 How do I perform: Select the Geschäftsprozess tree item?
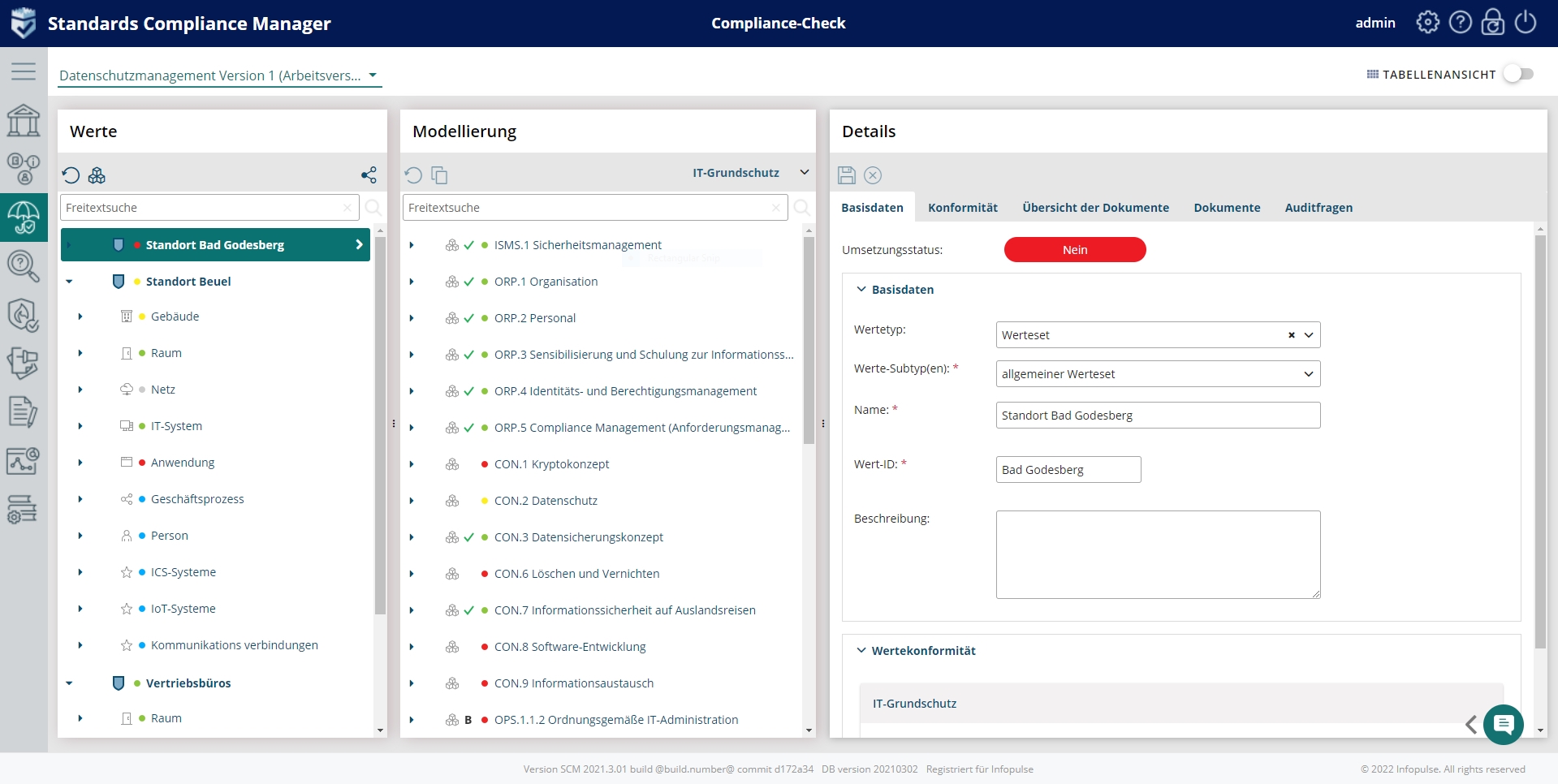pos(197,499)
